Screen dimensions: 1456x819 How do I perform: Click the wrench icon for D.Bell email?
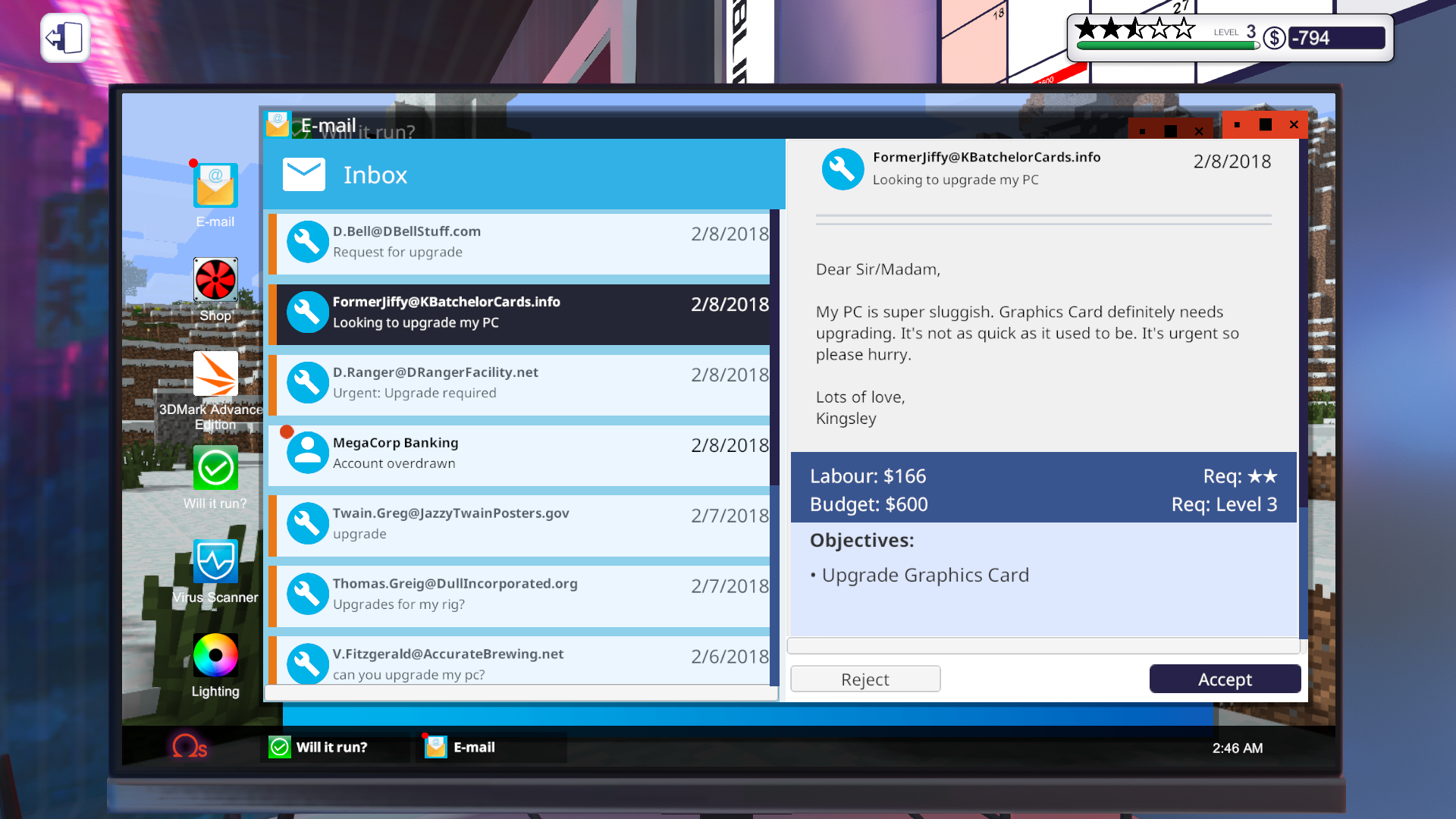pyautogui.click(x=307, y=242)
